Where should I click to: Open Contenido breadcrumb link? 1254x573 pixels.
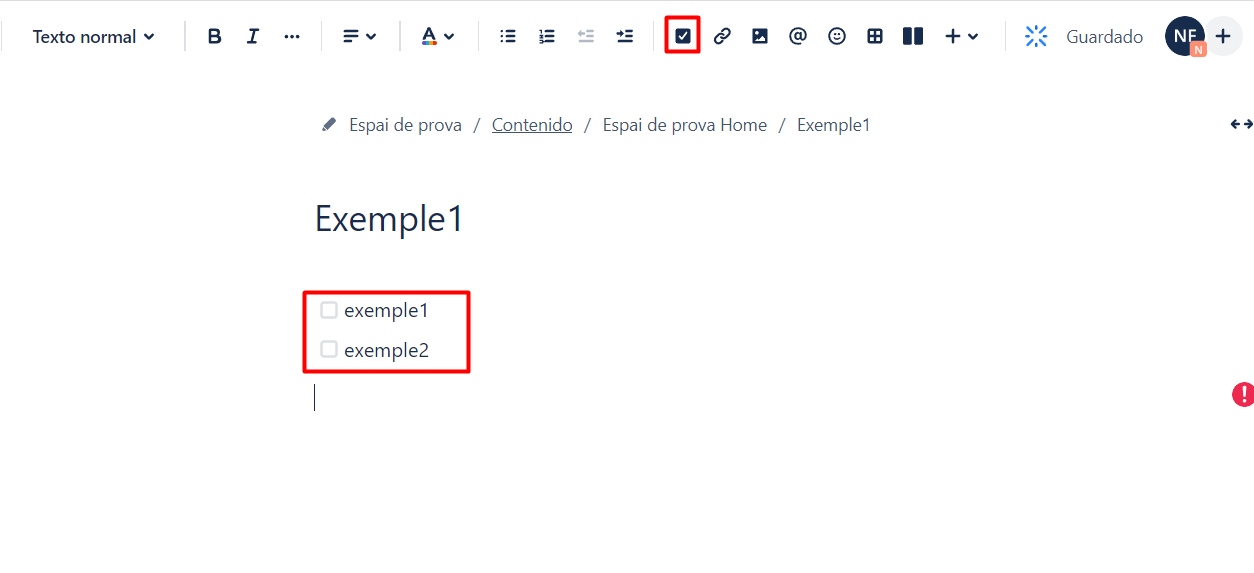pyautogui.click(x=532, y=125)
